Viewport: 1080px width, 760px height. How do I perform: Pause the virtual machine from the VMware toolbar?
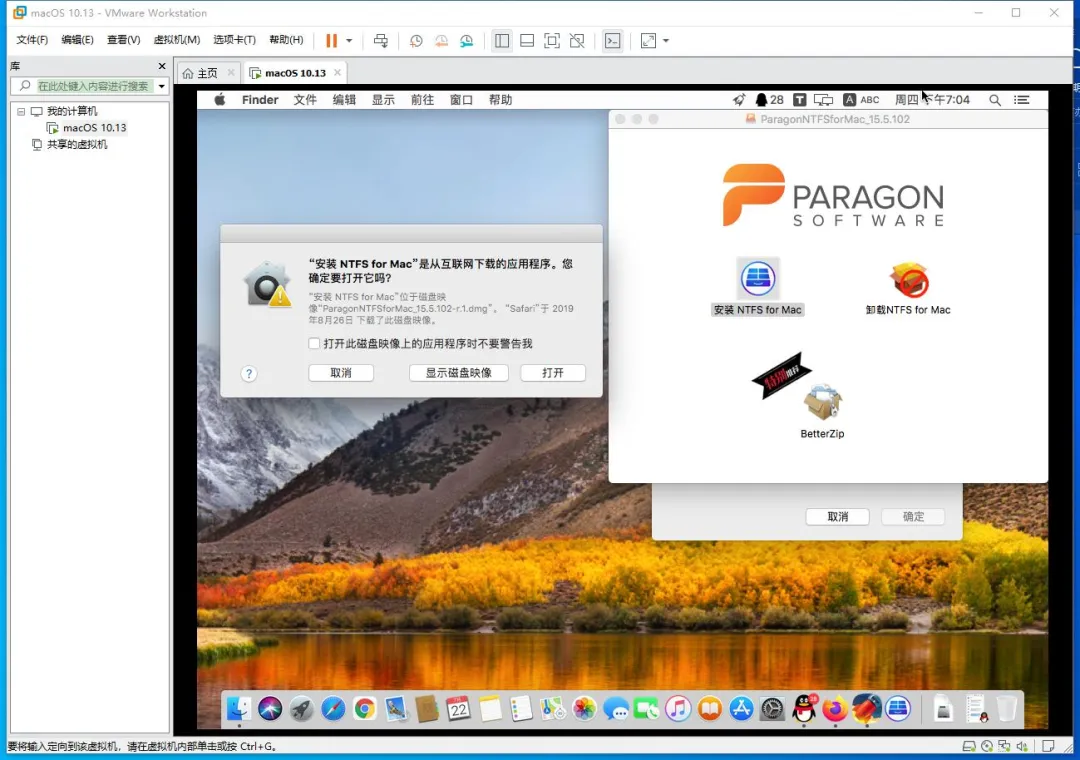[x=331, y=41]
